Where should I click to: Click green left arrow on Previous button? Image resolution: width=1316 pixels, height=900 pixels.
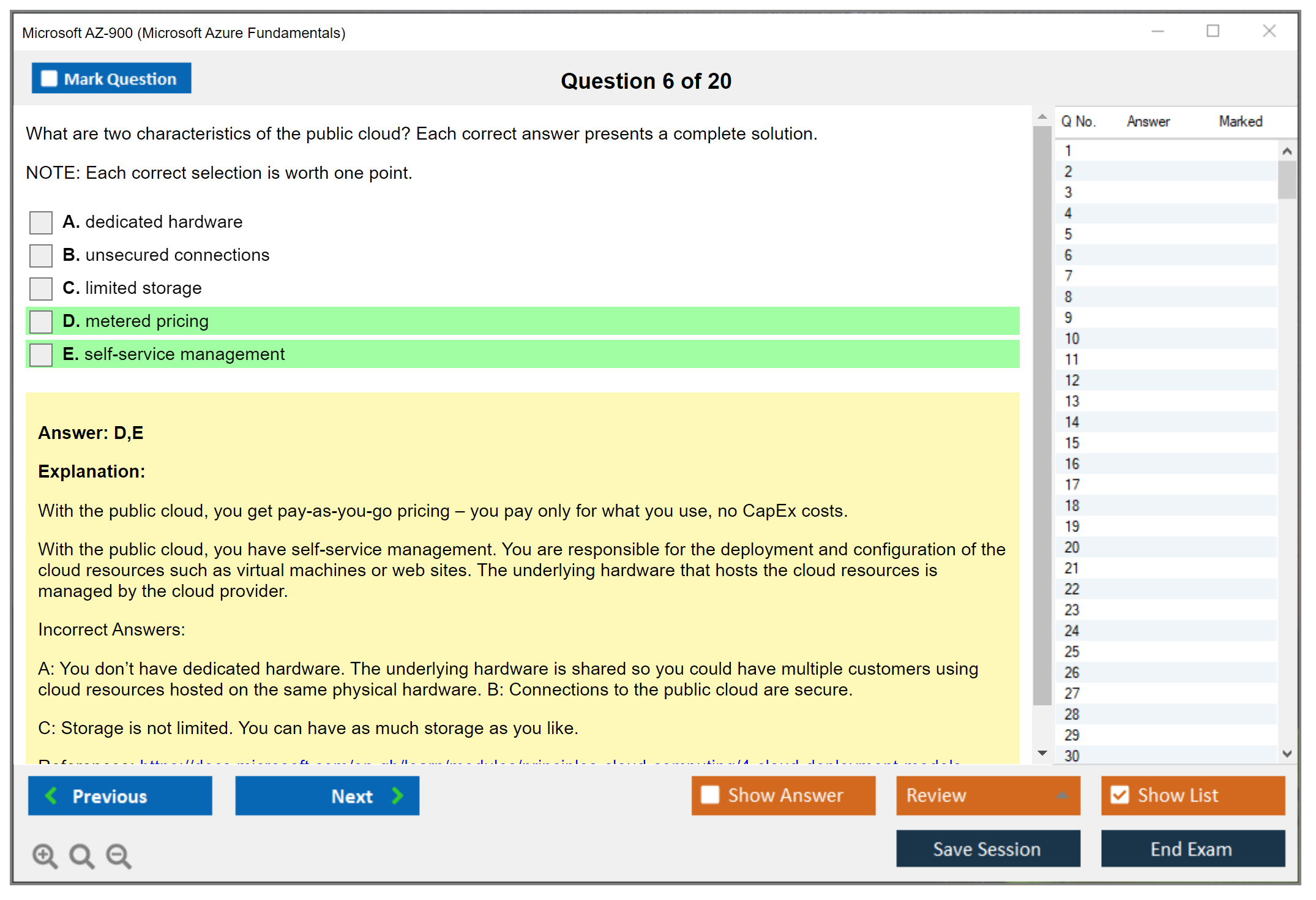52,795
